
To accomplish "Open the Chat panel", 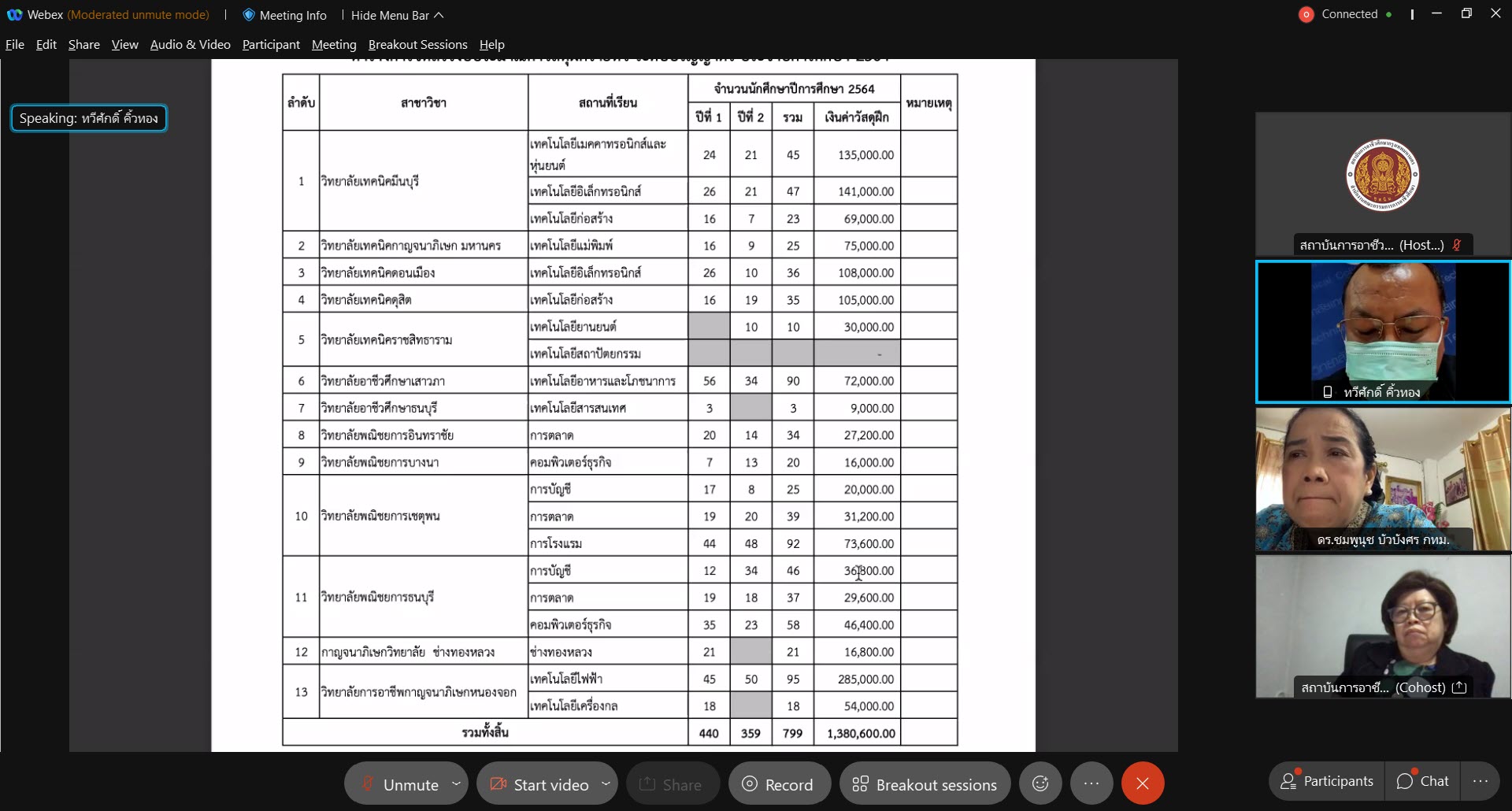I will (1422, 781).
